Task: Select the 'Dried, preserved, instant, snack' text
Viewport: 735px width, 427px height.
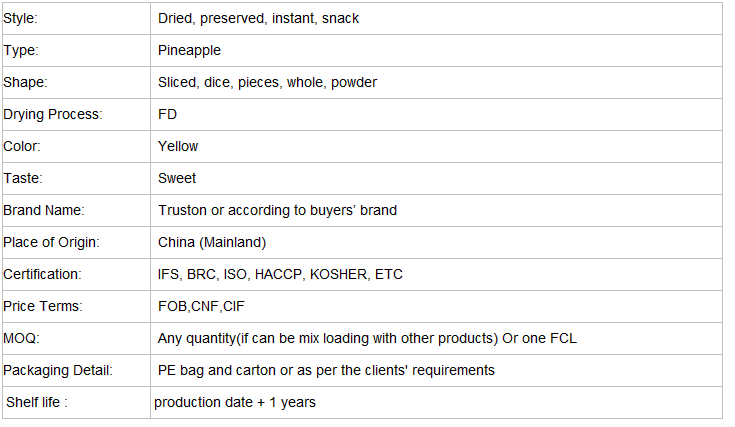Action: pyautogui.click(x=258, y=18)
